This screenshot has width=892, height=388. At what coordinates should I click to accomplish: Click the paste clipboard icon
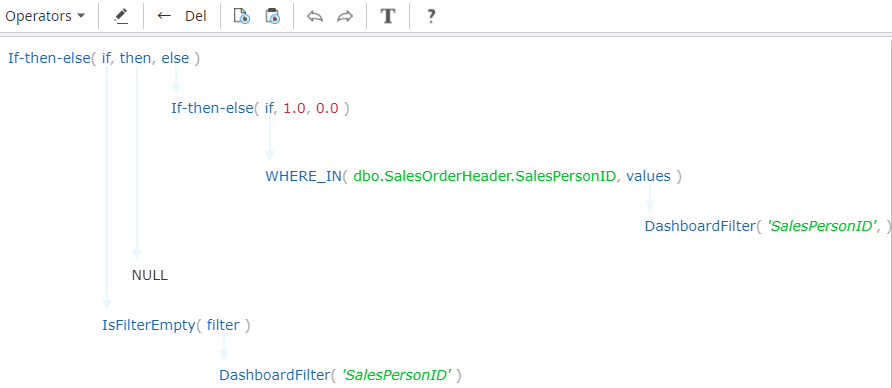[273, 16]
